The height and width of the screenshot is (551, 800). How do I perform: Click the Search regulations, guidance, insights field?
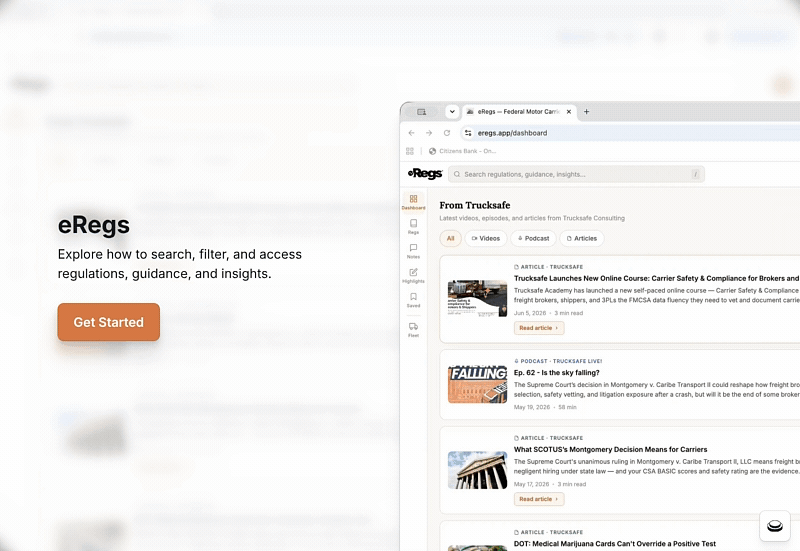point(577,174)
